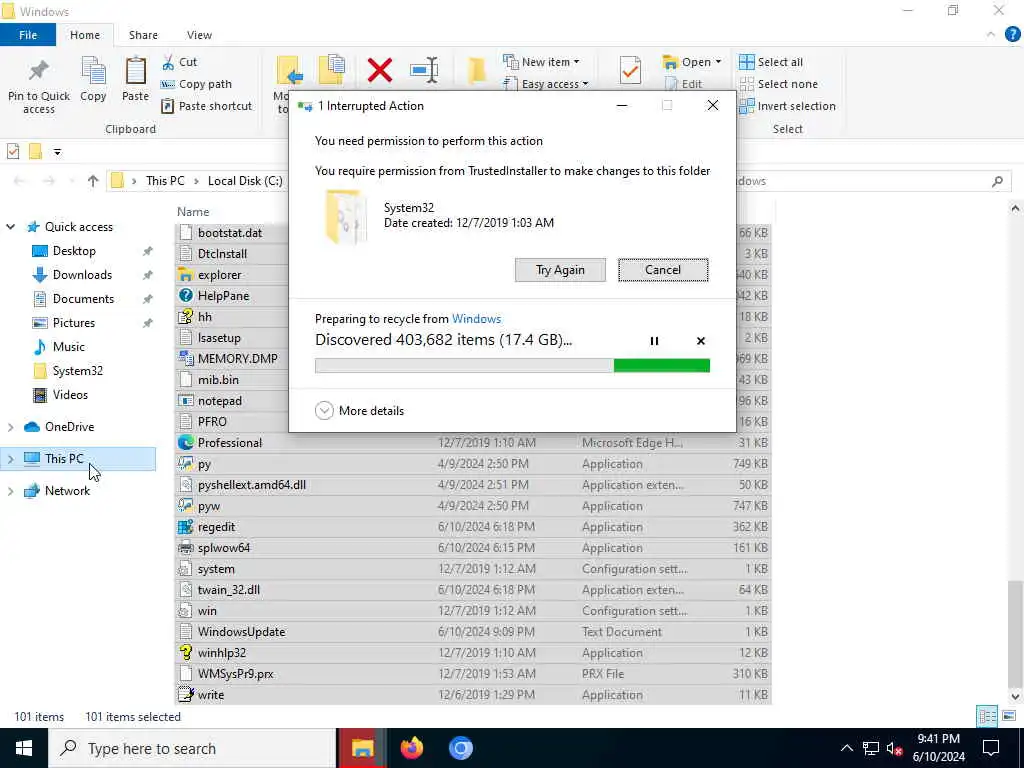
Task: Click the Cancel button in dialog
Action: [663, 270]
